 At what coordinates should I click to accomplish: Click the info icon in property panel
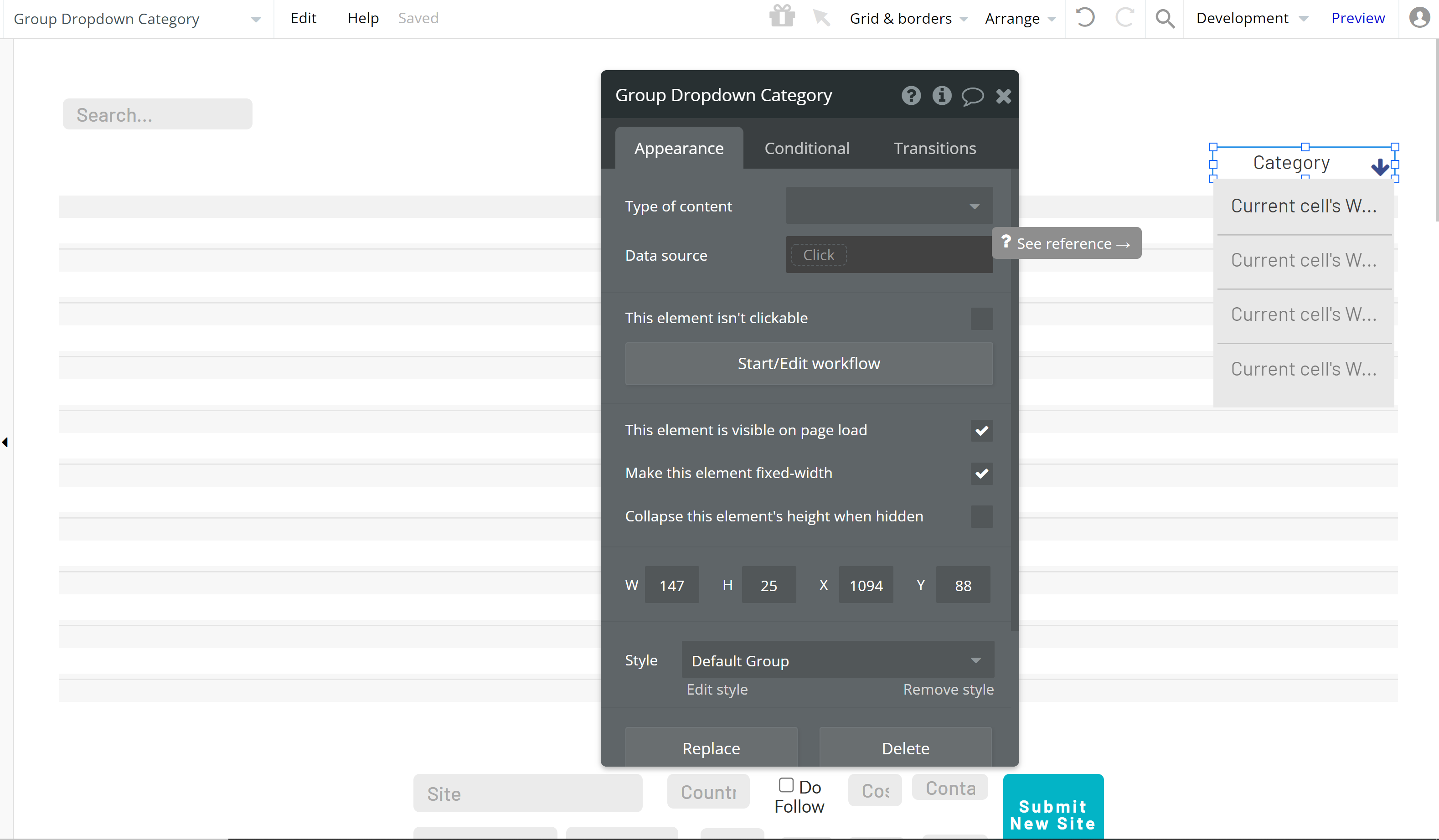(x=942, y=95)
